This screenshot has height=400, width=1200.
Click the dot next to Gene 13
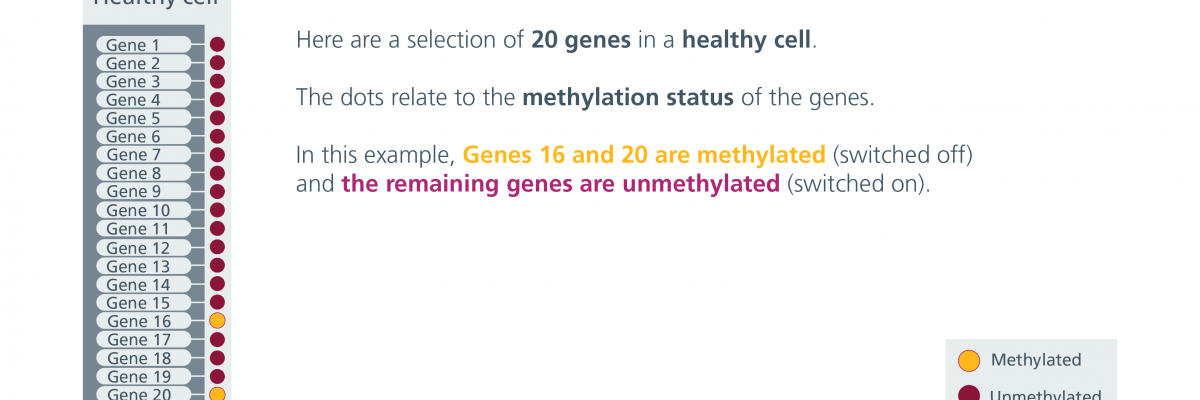pyautogui.click(x=217, y=266)
